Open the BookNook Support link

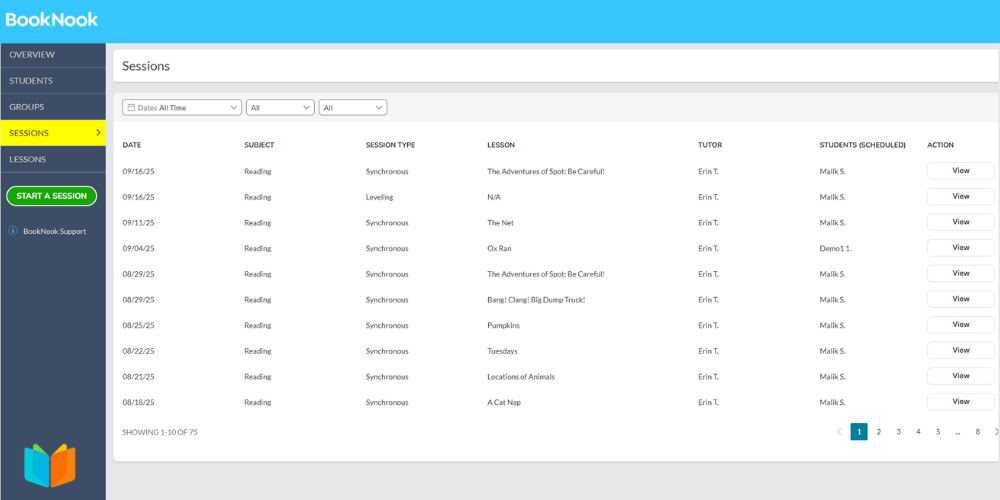(55, 231)
